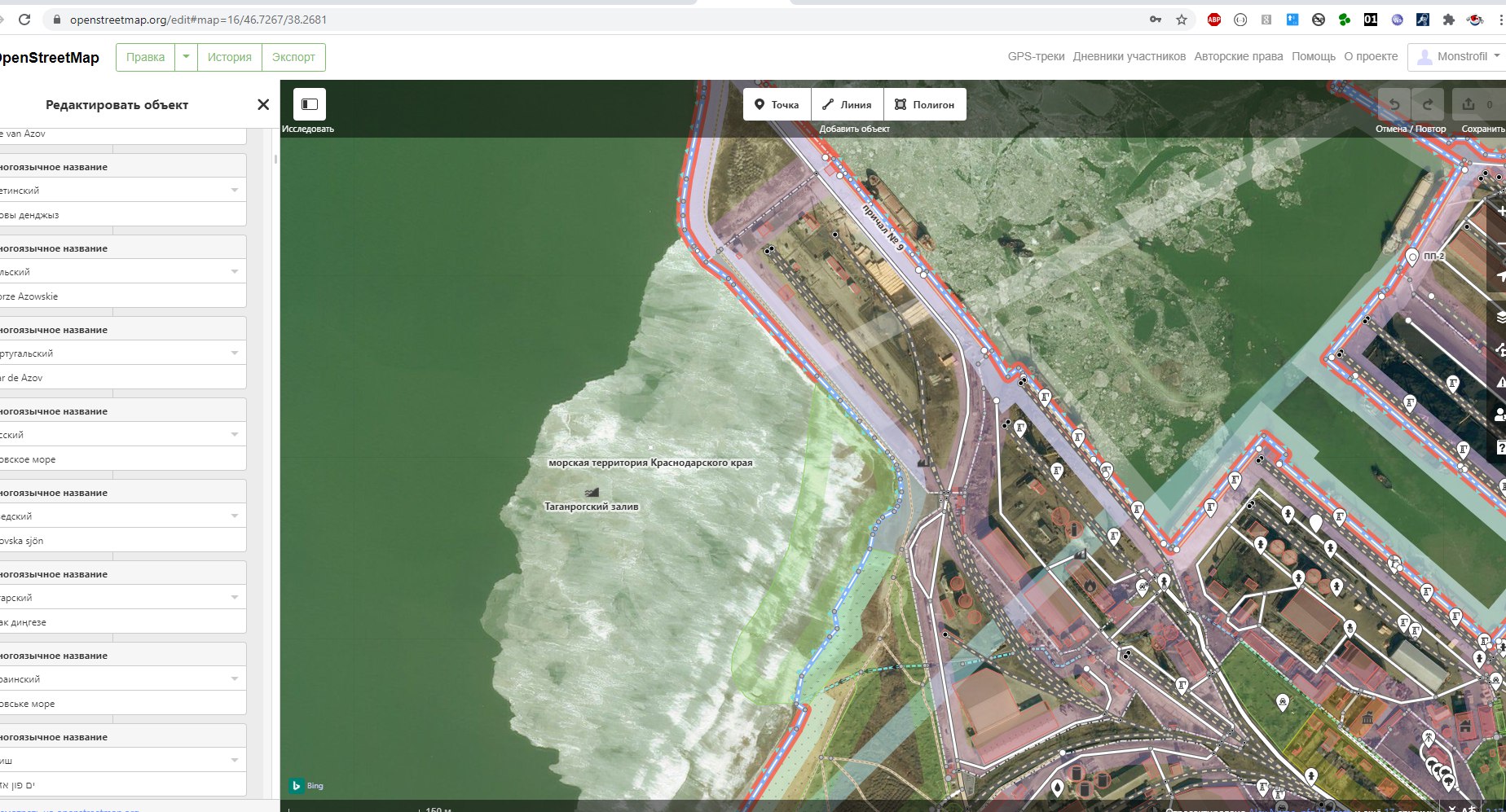The width and height of the screenshot is (1506, 812).
Task: Expand language dropdown above 'r de Azov'
Action: coord(235,353)
